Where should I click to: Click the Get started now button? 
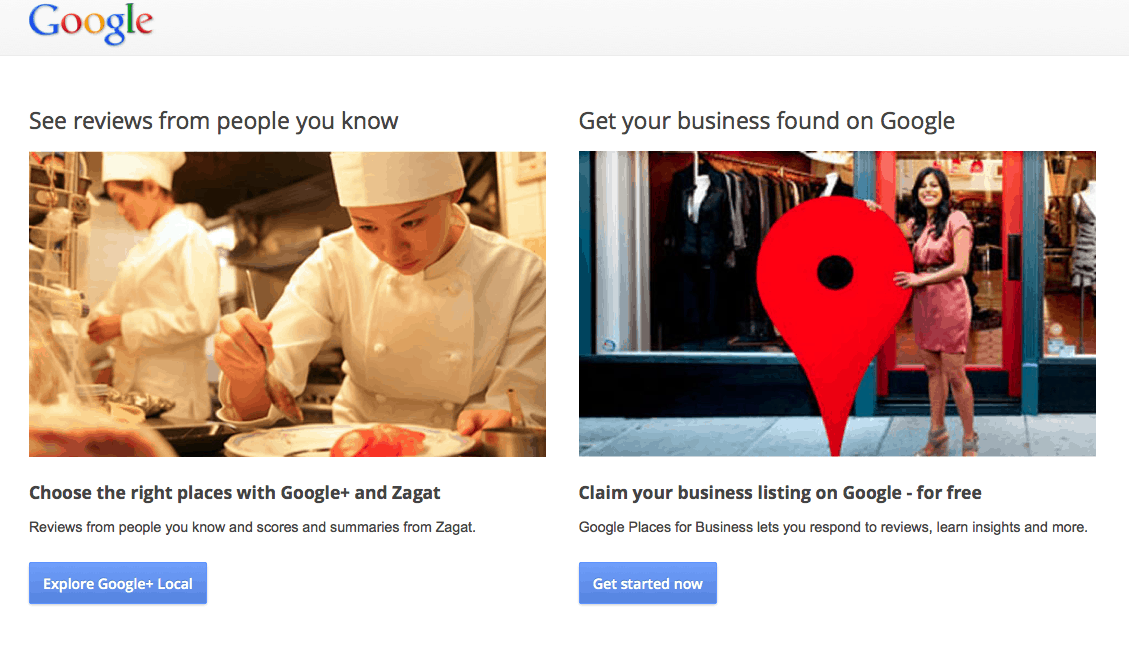[x=648, y=583]
